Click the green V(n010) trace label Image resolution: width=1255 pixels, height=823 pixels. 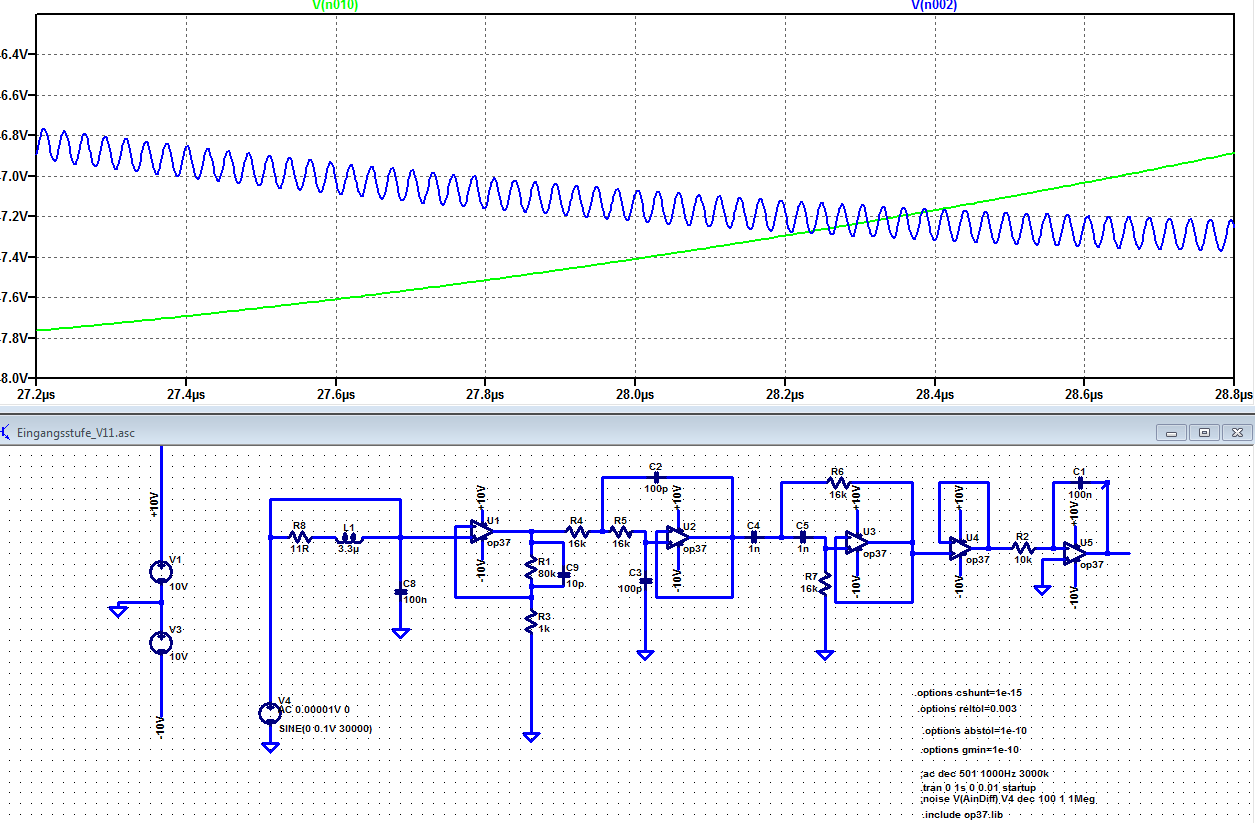(335, 5)
